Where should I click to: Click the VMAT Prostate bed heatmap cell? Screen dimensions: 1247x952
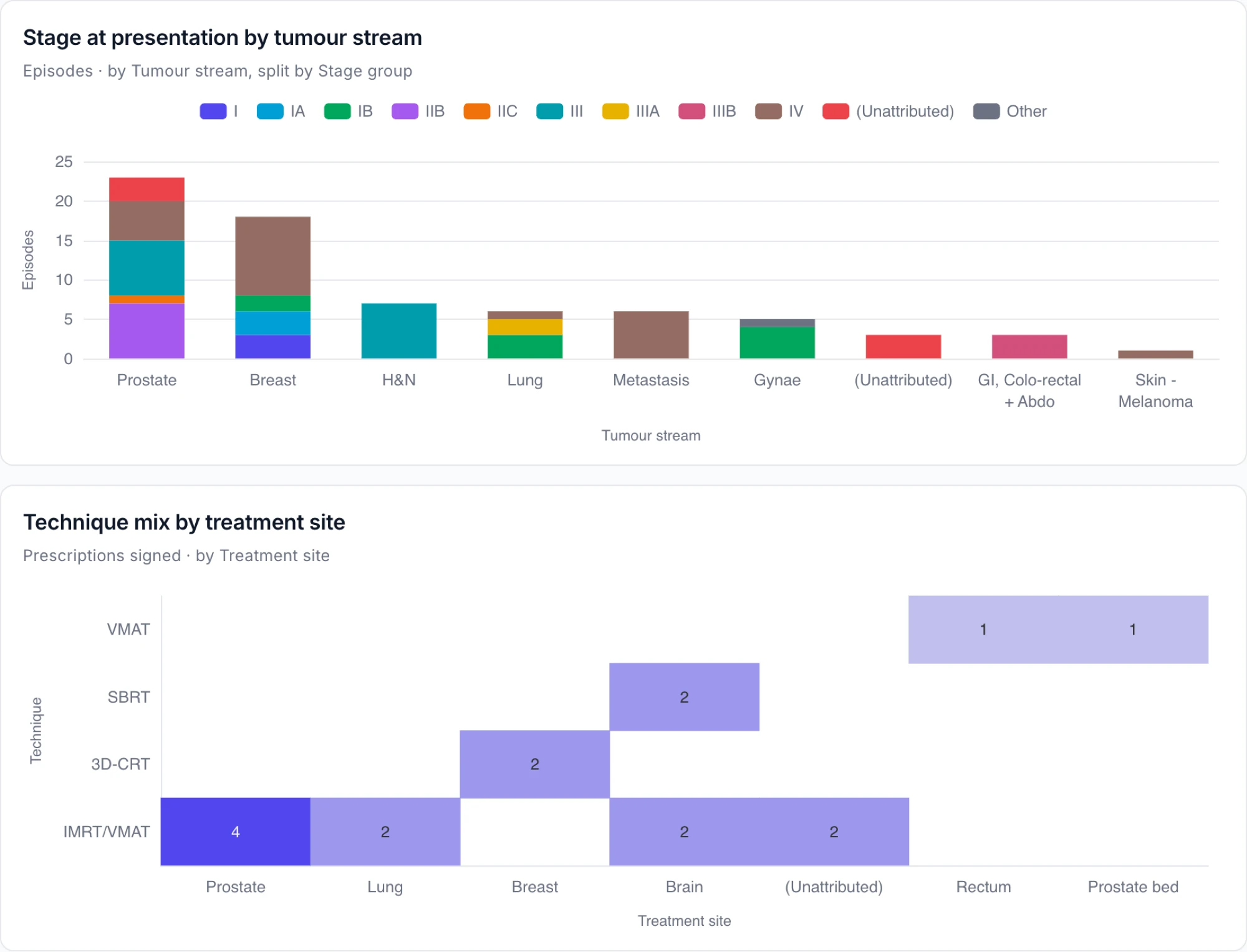point(1133,630)
